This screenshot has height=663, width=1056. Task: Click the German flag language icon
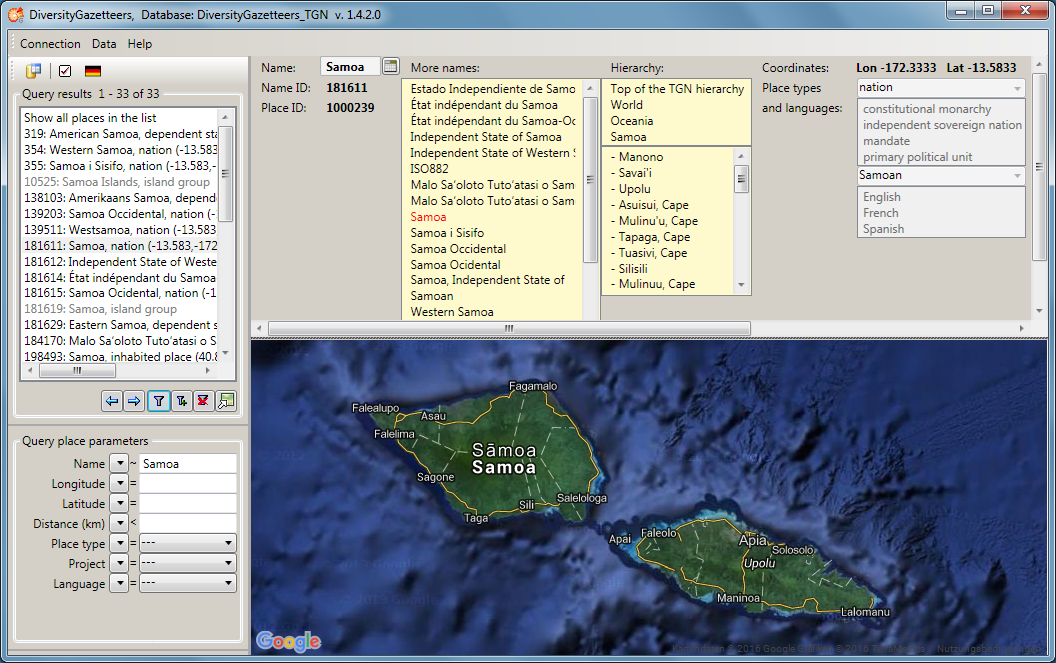click(x=93, y=71)
